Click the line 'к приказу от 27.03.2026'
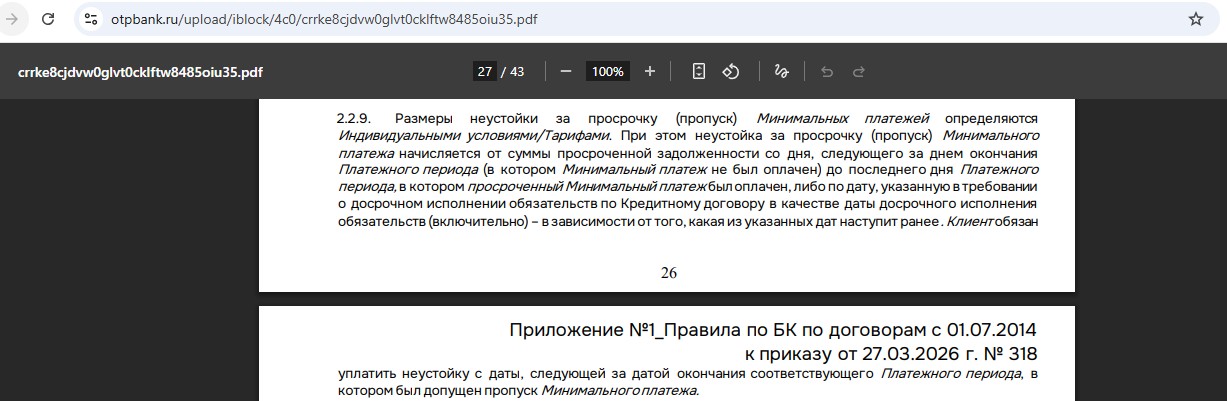 (x=890, y=353)
